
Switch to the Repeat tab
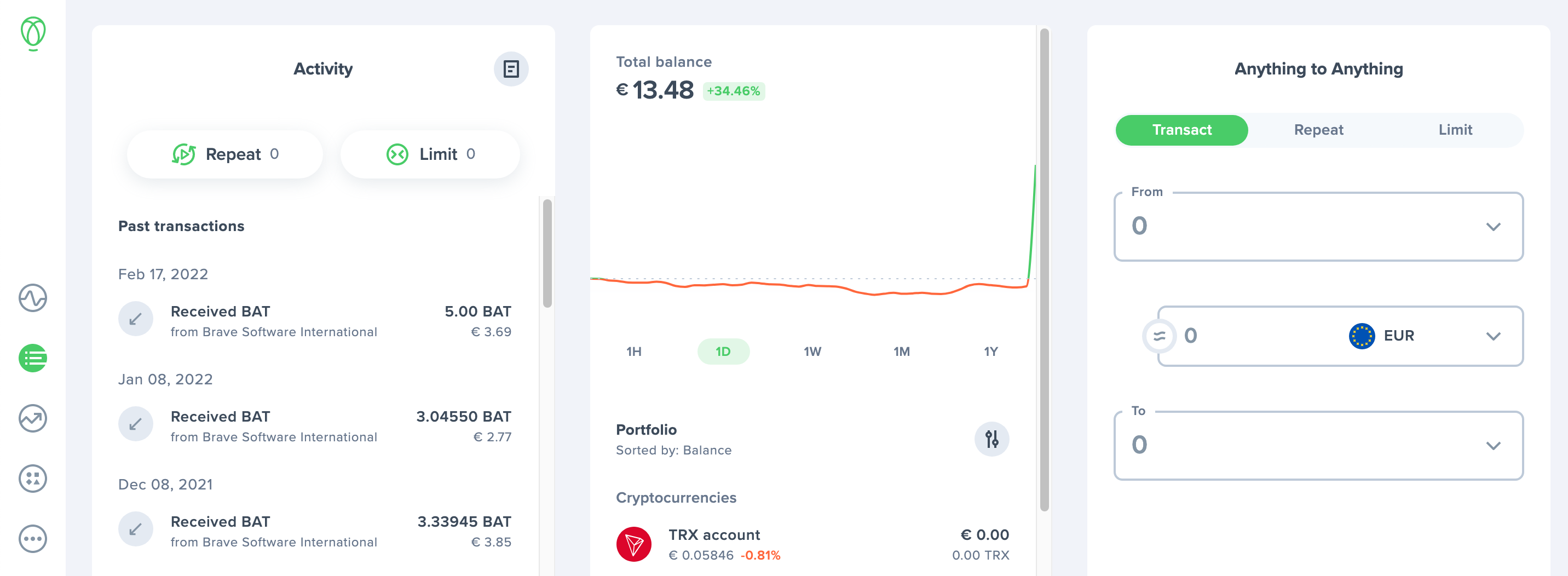[1318, 130]
